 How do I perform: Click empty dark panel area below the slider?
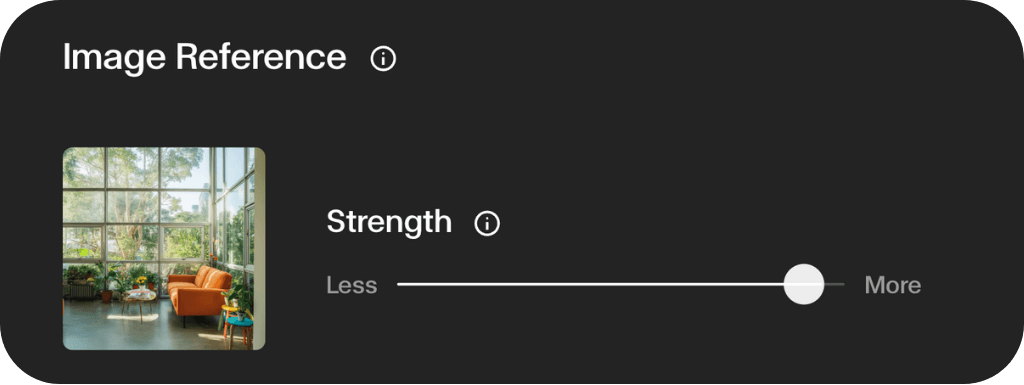pos(620,343)
